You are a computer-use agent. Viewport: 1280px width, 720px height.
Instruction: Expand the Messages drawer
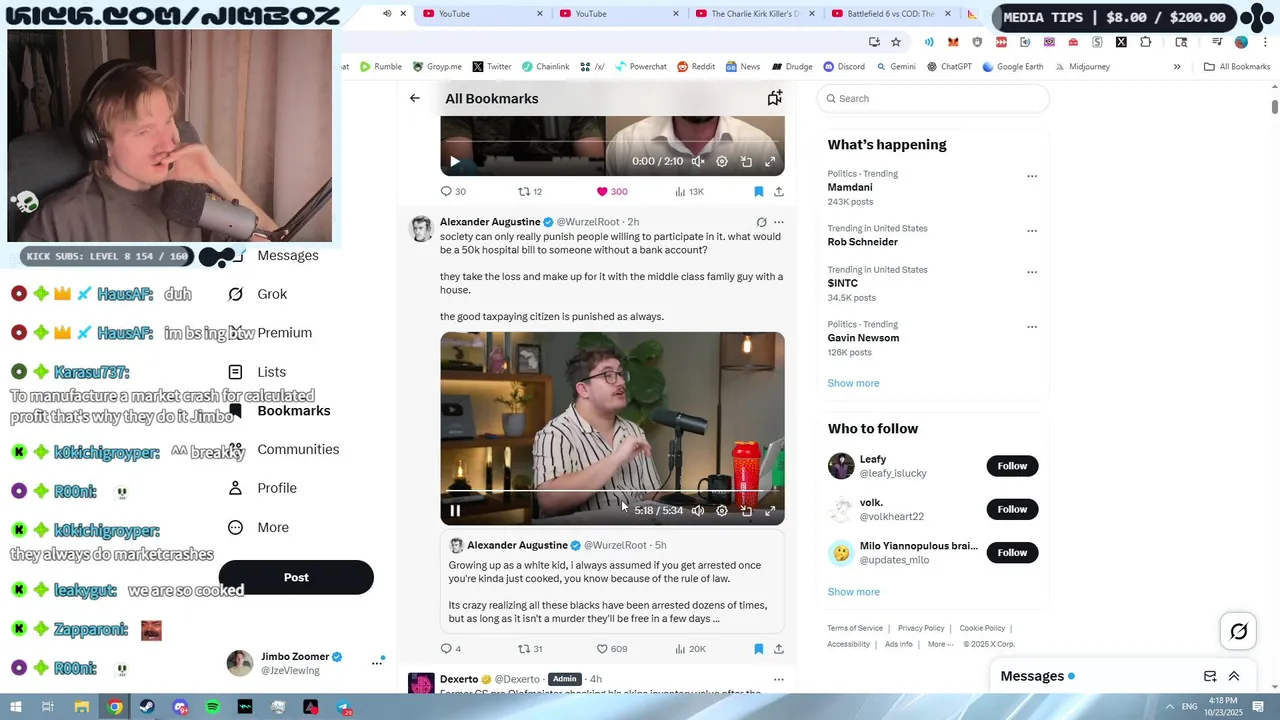click(1234, 676)
